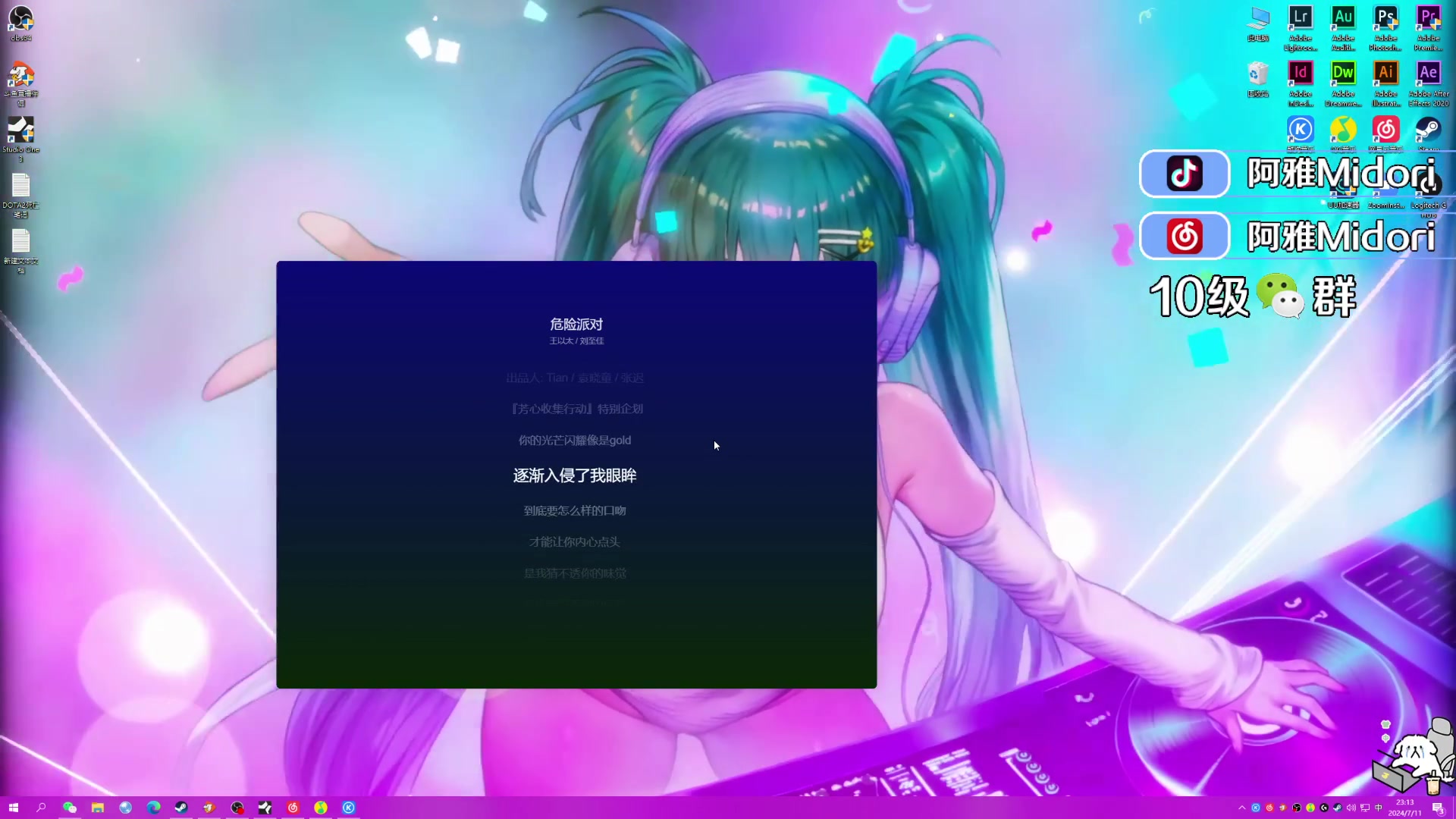
Task: Open the 此电脑 (This PC) desktop icon
Action: (1258, 24)
